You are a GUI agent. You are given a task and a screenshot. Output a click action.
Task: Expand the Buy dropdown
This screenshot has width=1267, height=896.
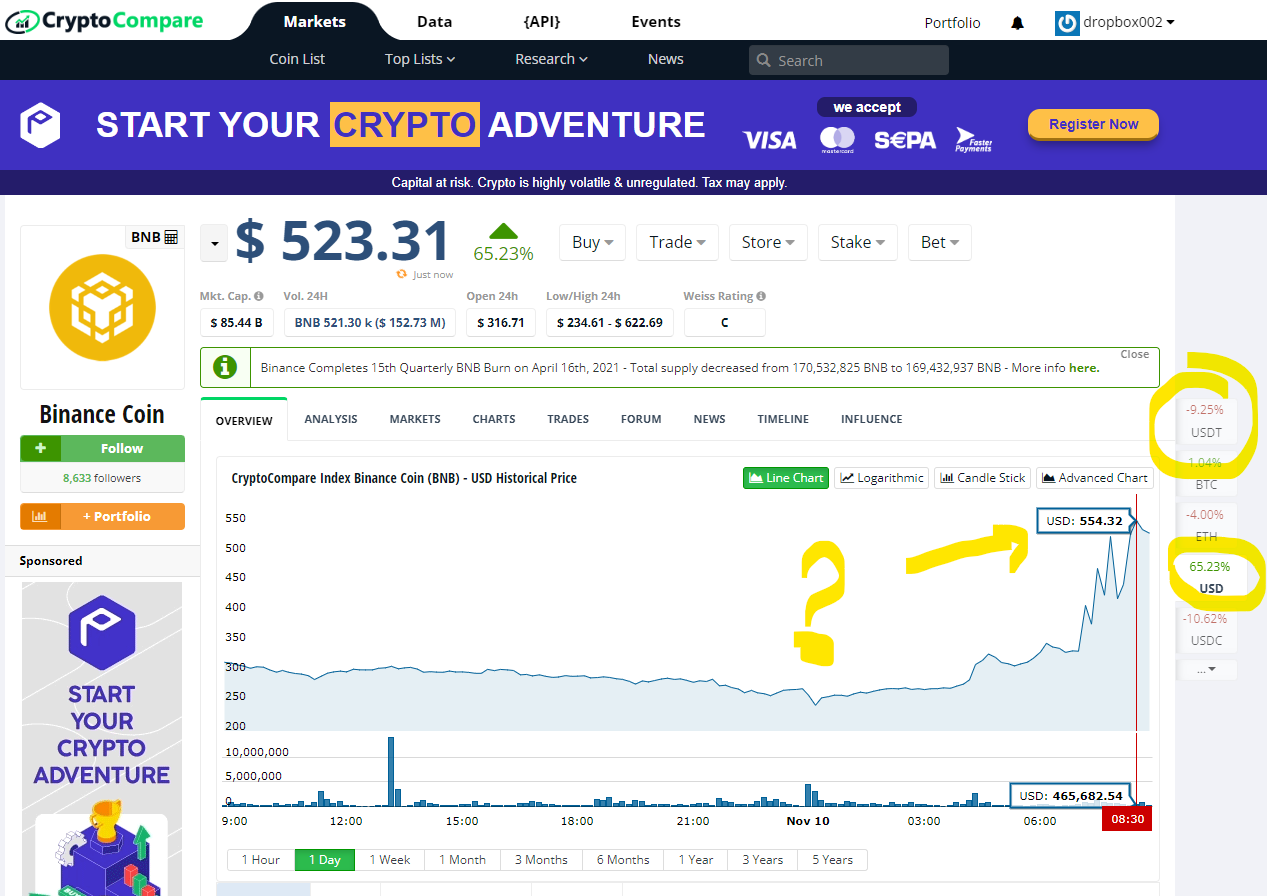[x=592, y=242]
